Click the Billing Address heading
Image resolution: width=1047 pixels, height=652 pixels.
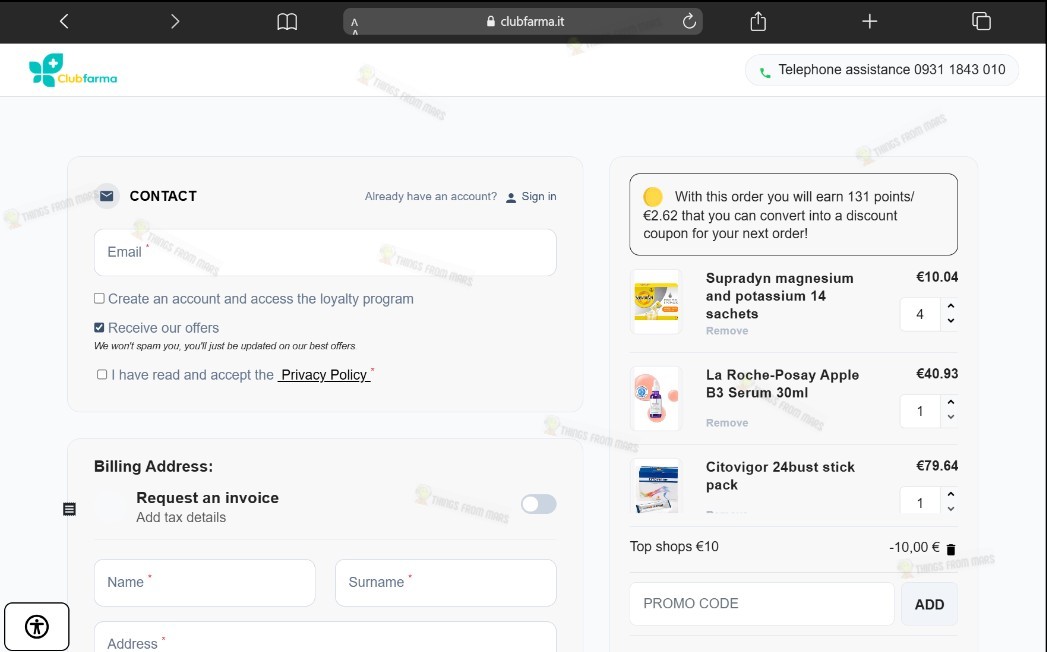(153, 466)
